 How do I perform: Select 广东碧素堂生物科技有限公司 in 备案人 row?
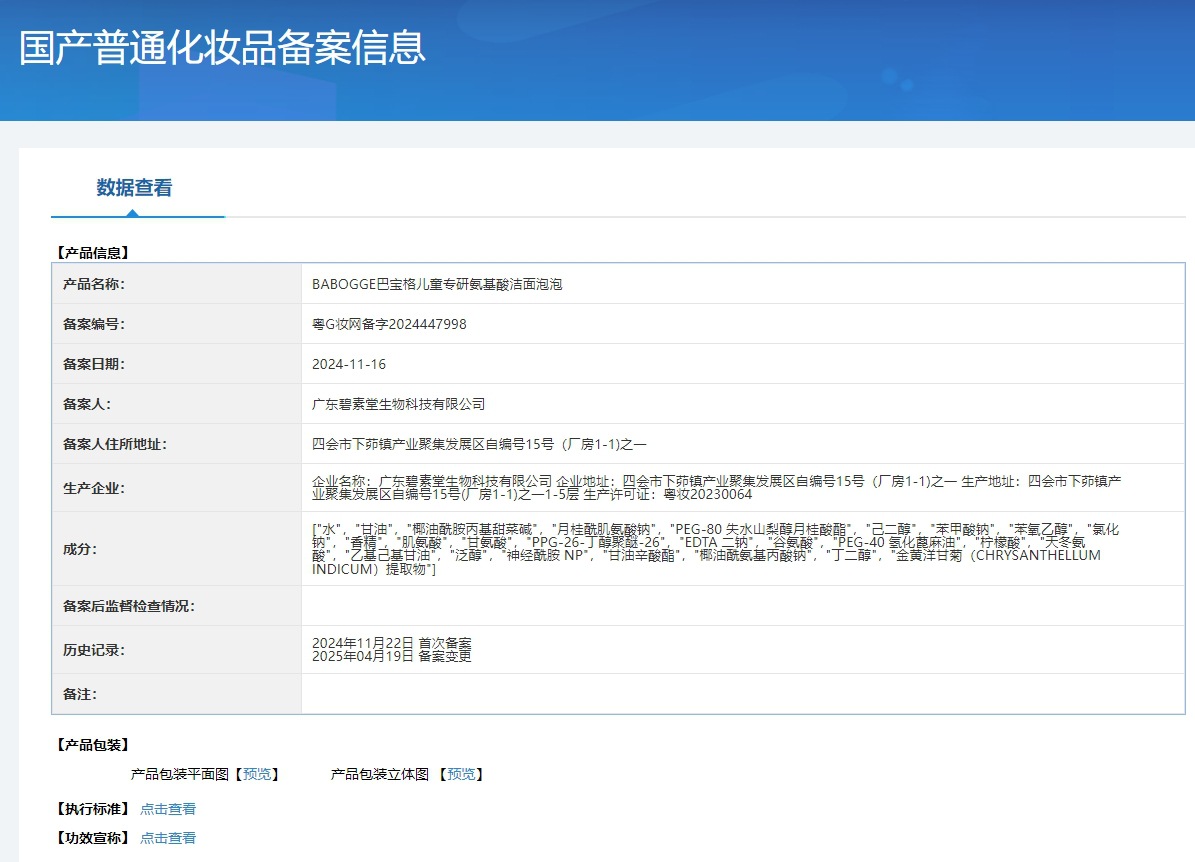tap(399, 404)
